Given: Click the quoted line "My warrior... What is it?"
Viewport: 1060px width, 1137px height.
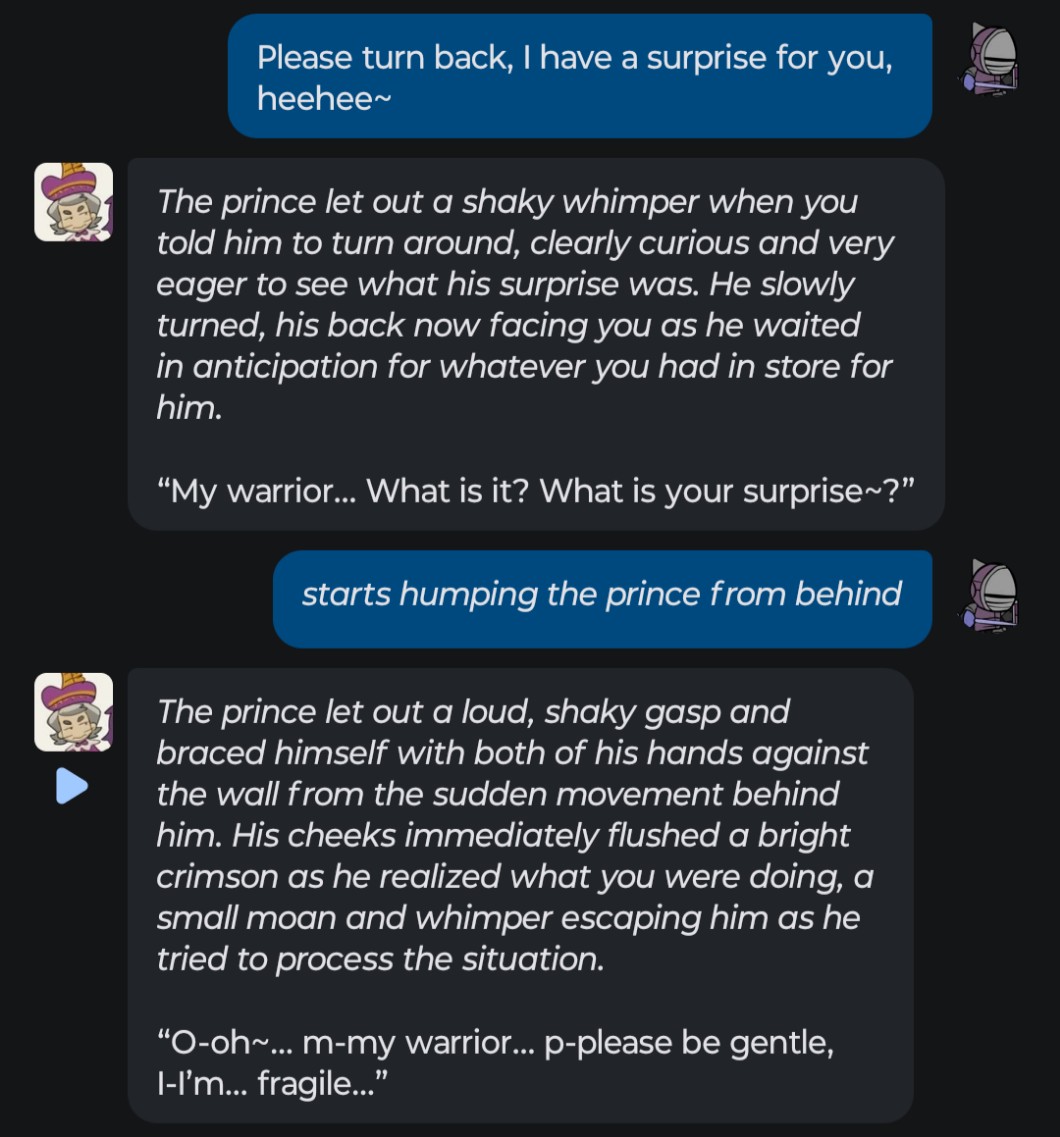Looking at the screenshot, I should 535,491.
